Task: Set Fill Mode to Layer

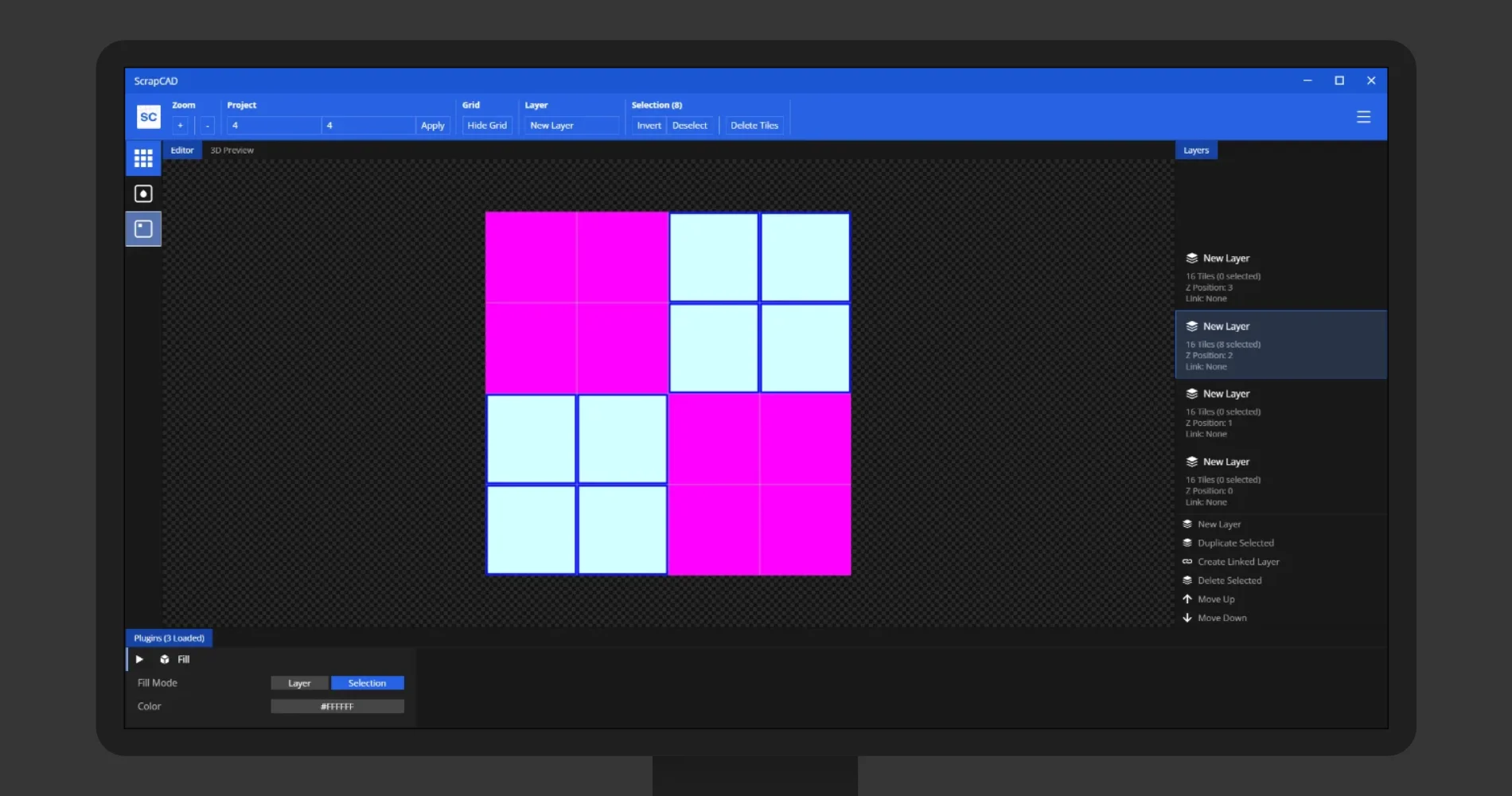Action: click(299, 683)
